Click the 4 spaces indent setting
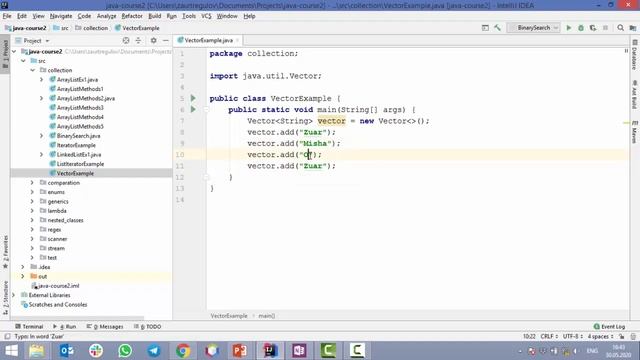Viewport: 640px width, 360px height. (x=600, y=336)
